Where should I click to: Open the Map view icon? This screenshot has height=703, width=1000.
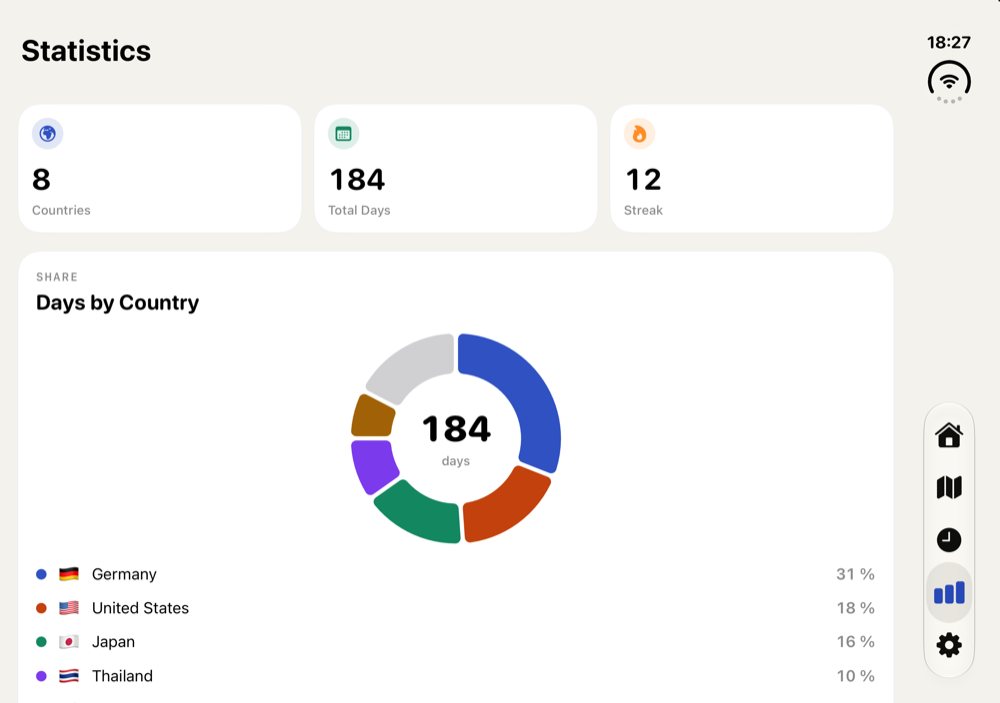[949, 487]
